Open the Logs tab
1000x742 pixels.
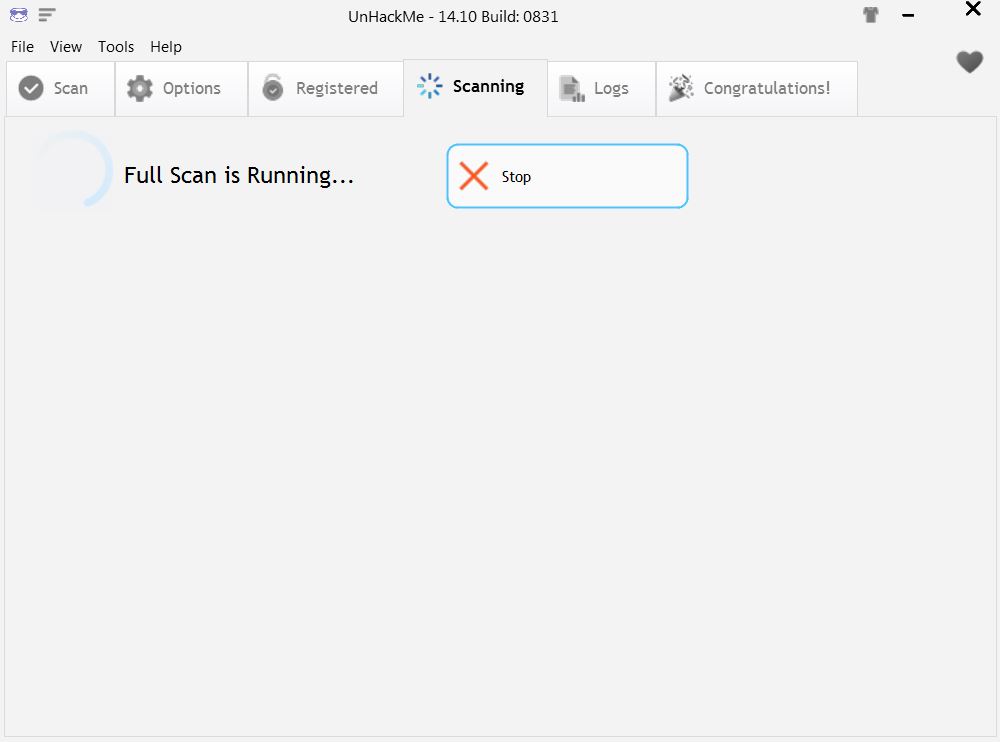[x=601, y=89]
